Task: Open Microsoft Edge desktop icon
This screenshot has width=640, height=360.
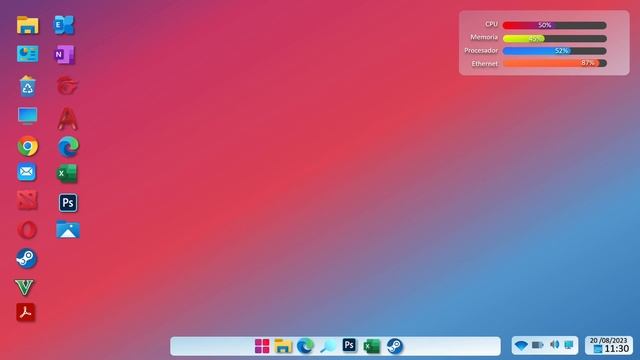Action: [x=68, y=147]
